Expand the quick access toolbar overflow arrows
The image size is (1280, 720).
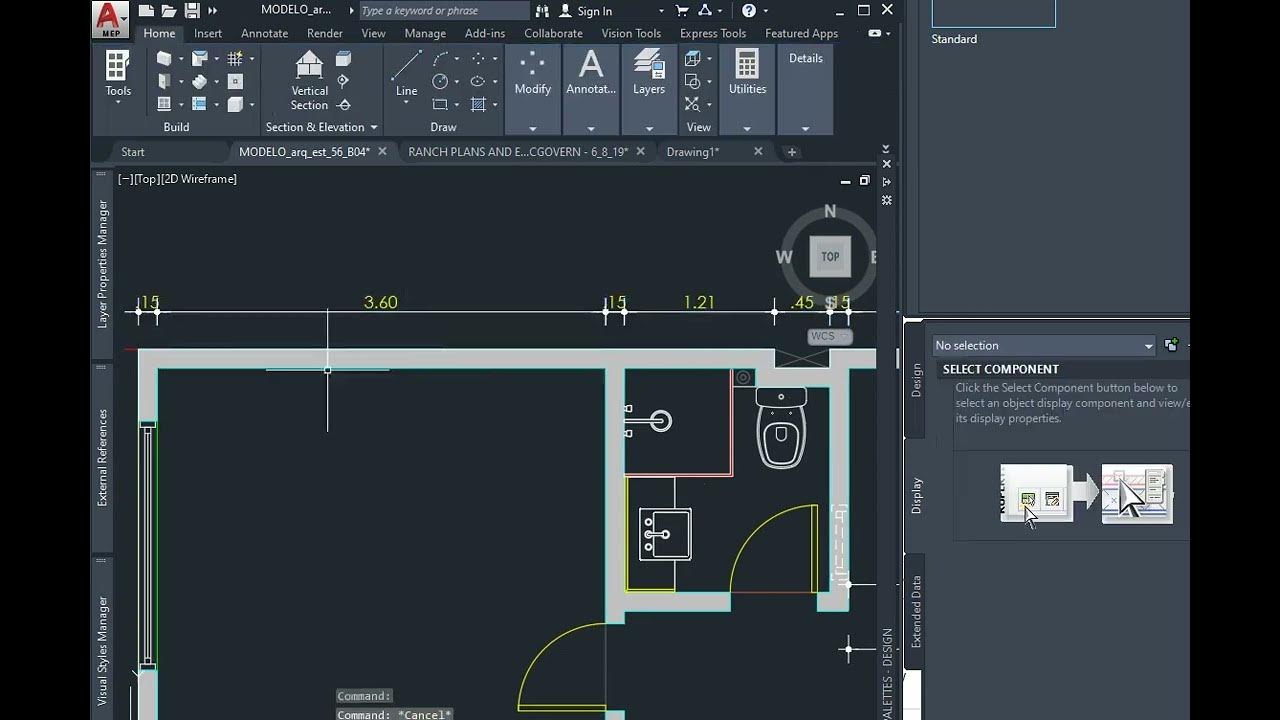[212, 11]
